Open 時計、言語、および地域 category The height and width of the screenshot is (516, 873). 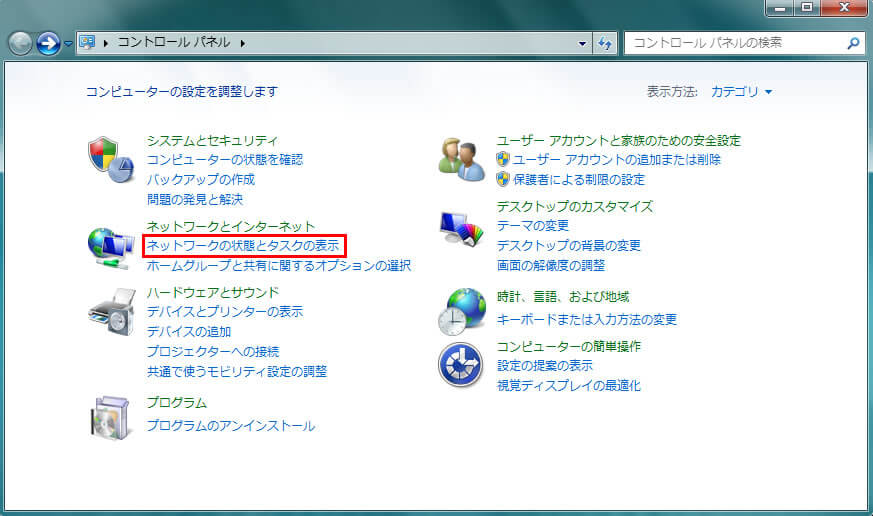point(563,297)
